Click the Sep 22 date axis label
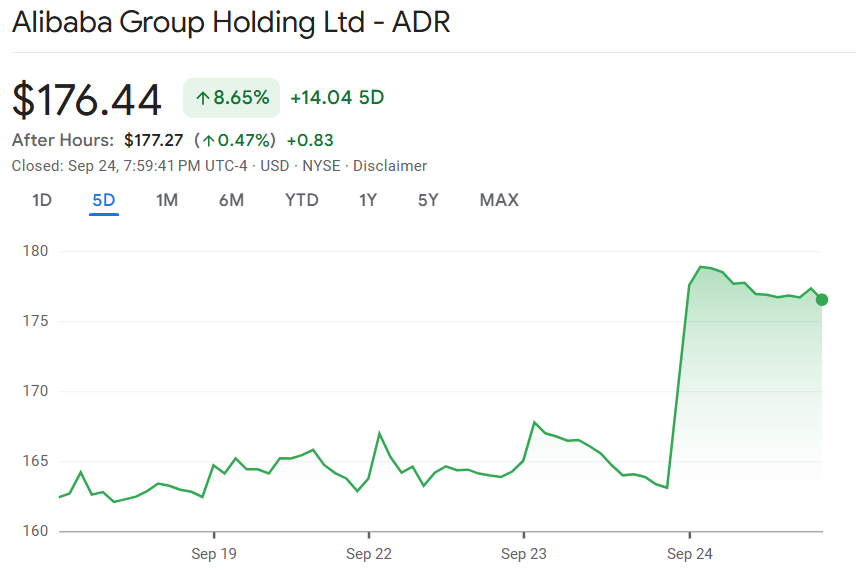Image resolution: width=856 pixels, height=578 pixels. point(368,553)
